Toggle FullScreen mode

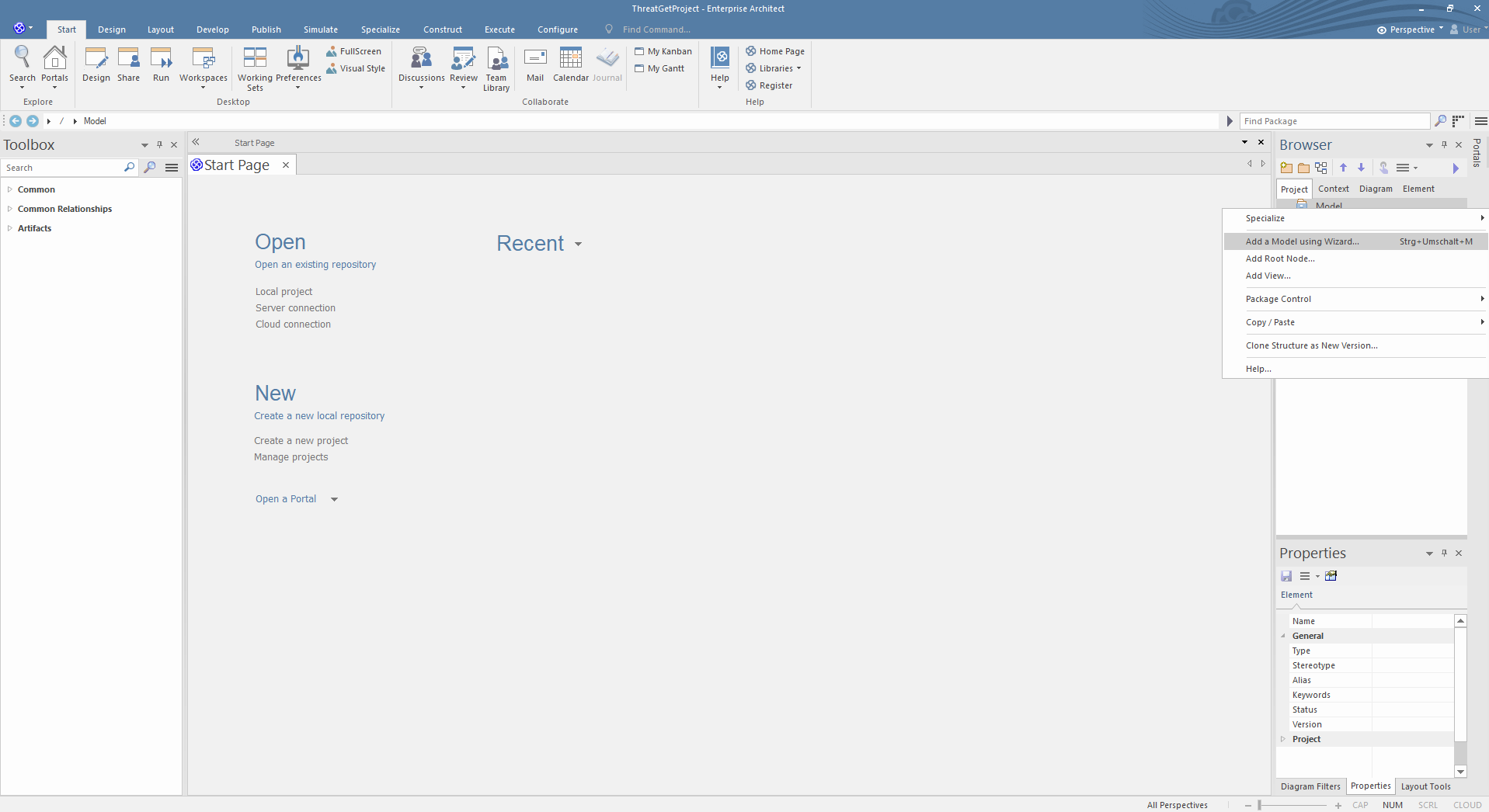[353, 51]
